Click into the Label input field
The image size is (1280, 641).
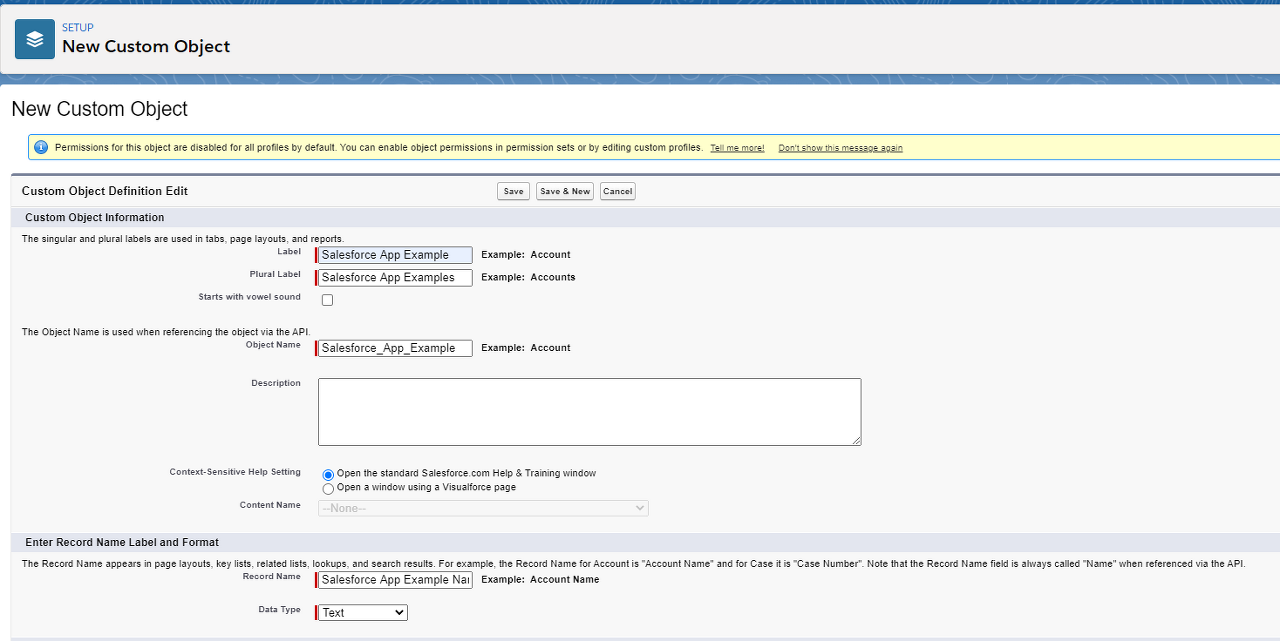pos(395,255)
